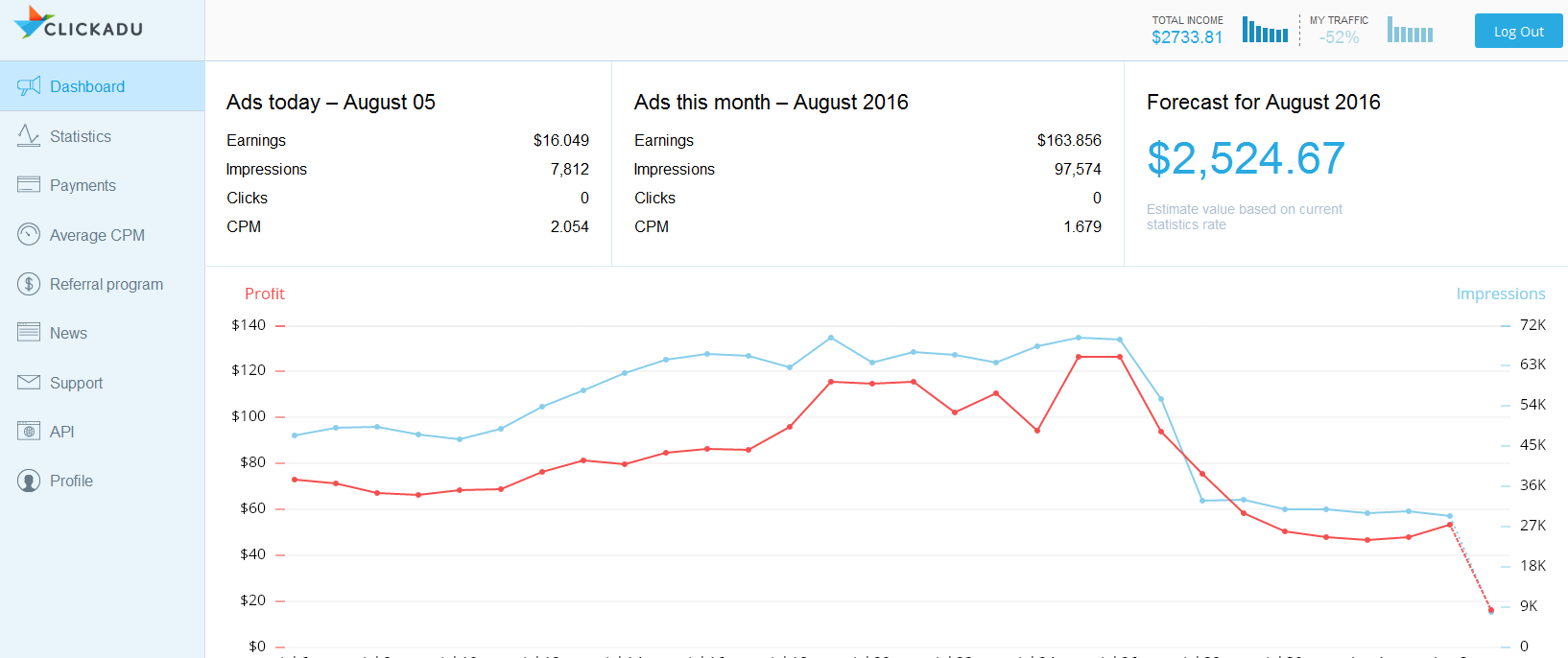Click the News list icon
Viewport: 1568px width, 658px height.
point(29,333)
